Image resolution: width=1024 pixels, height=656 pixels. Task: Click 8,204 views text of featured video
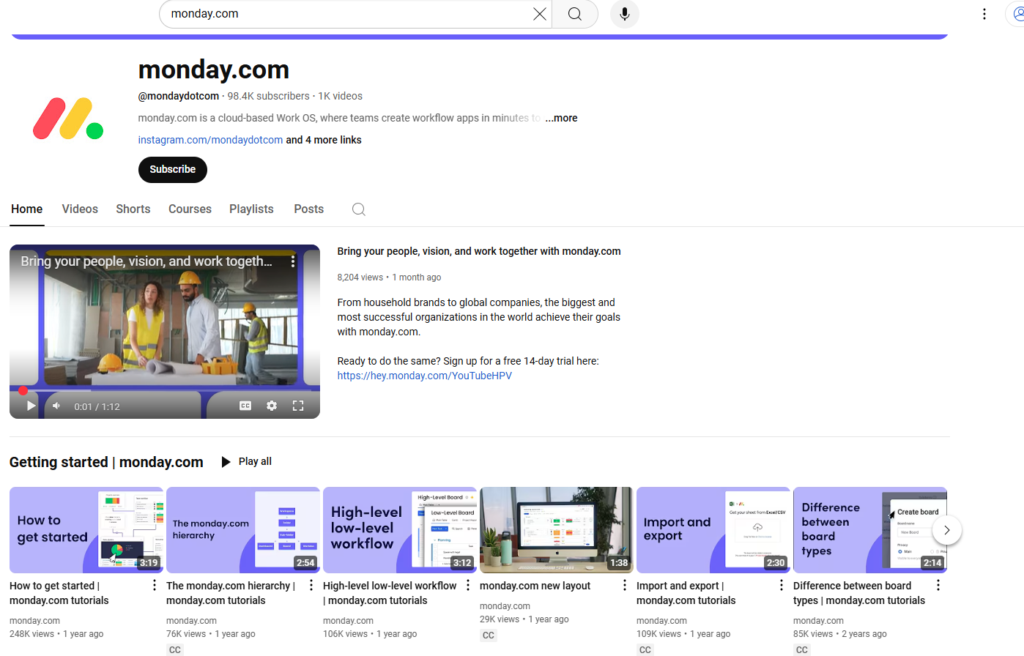click(x=360, y=278)
